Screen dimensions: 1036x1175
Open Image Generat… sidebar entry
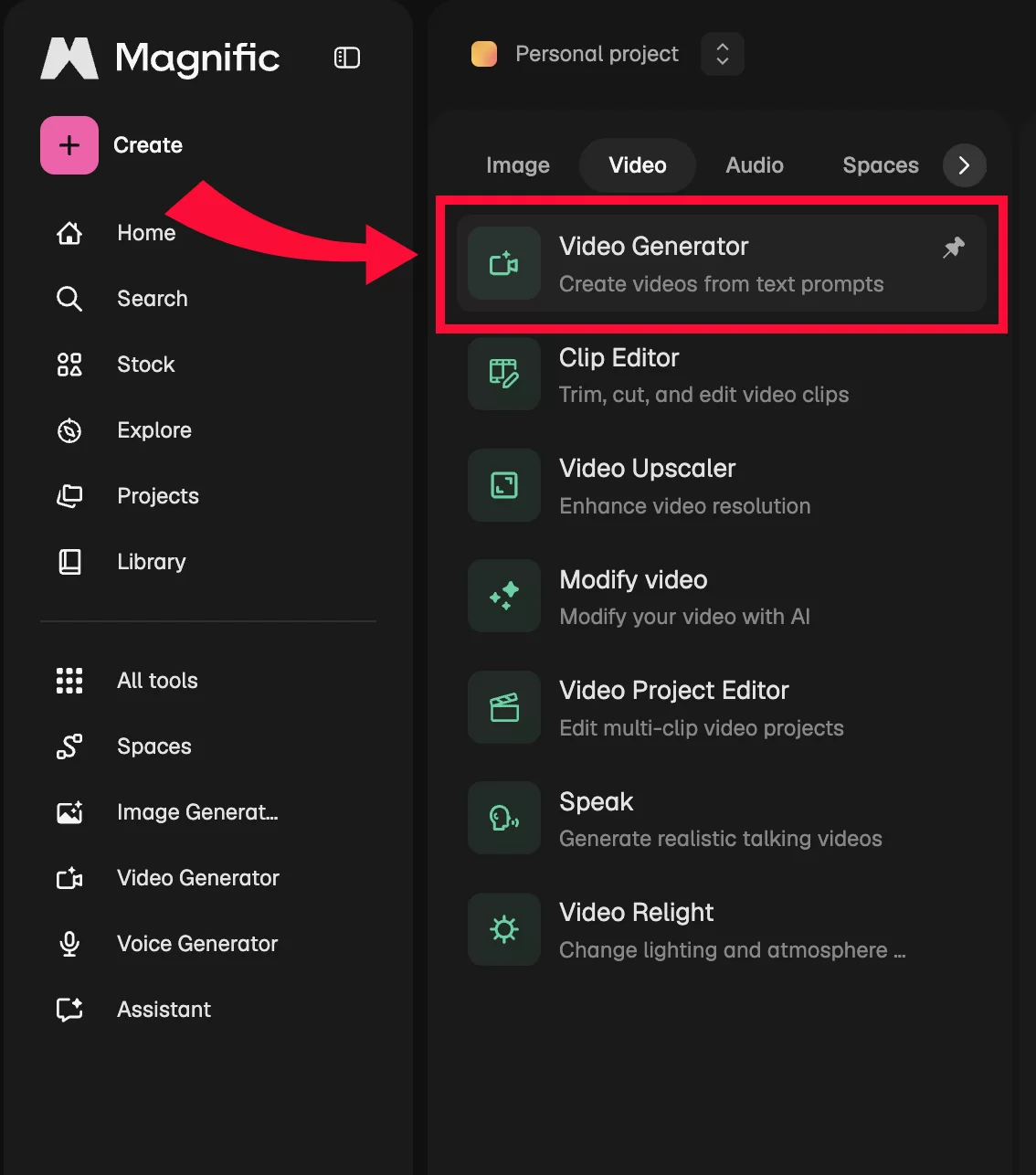(x=197, y=812)
